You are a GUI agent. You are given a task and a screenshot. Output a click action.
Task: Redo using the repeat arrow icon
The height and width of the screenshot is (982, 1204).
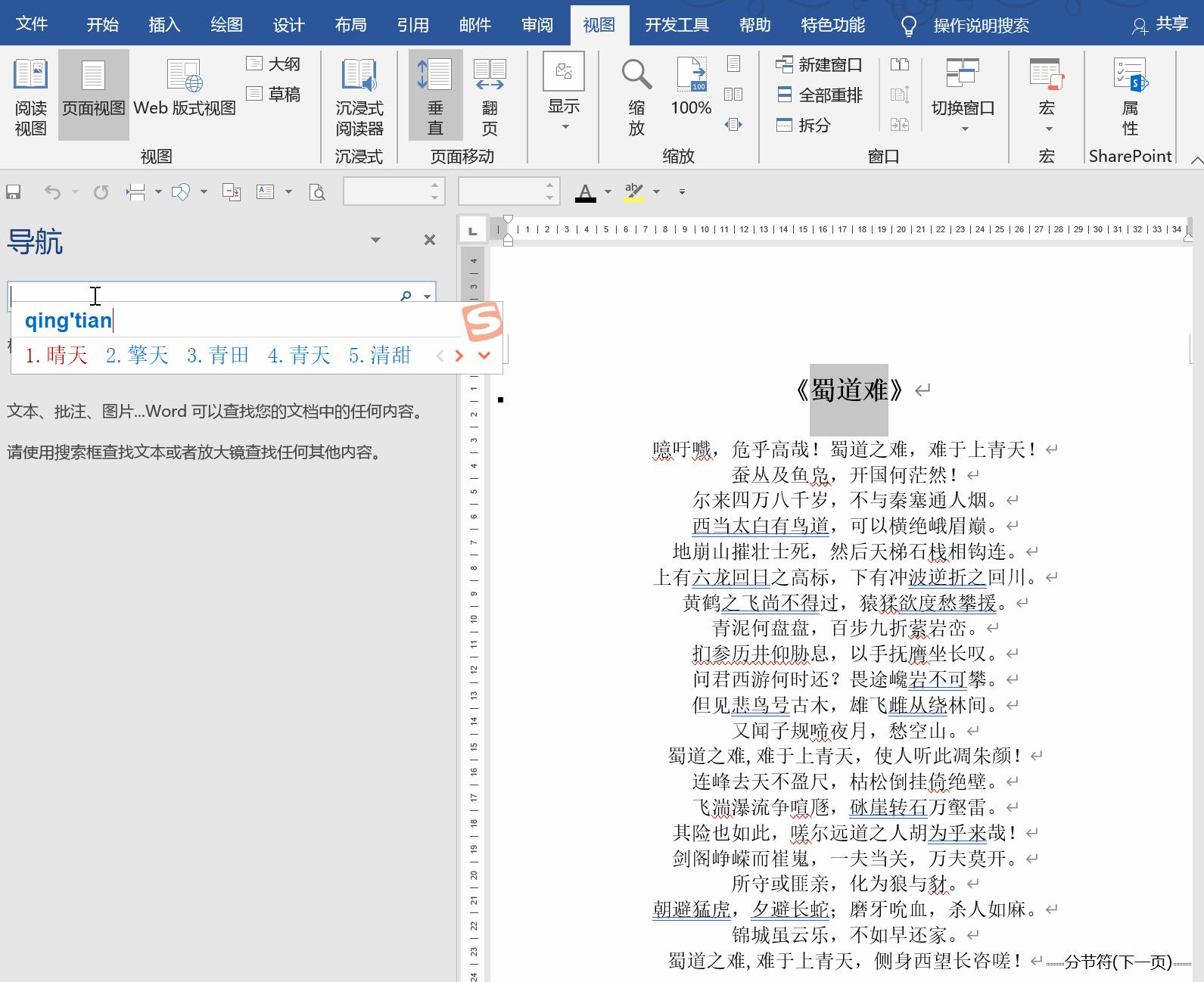pyautogui.click(x=100, y=192)
